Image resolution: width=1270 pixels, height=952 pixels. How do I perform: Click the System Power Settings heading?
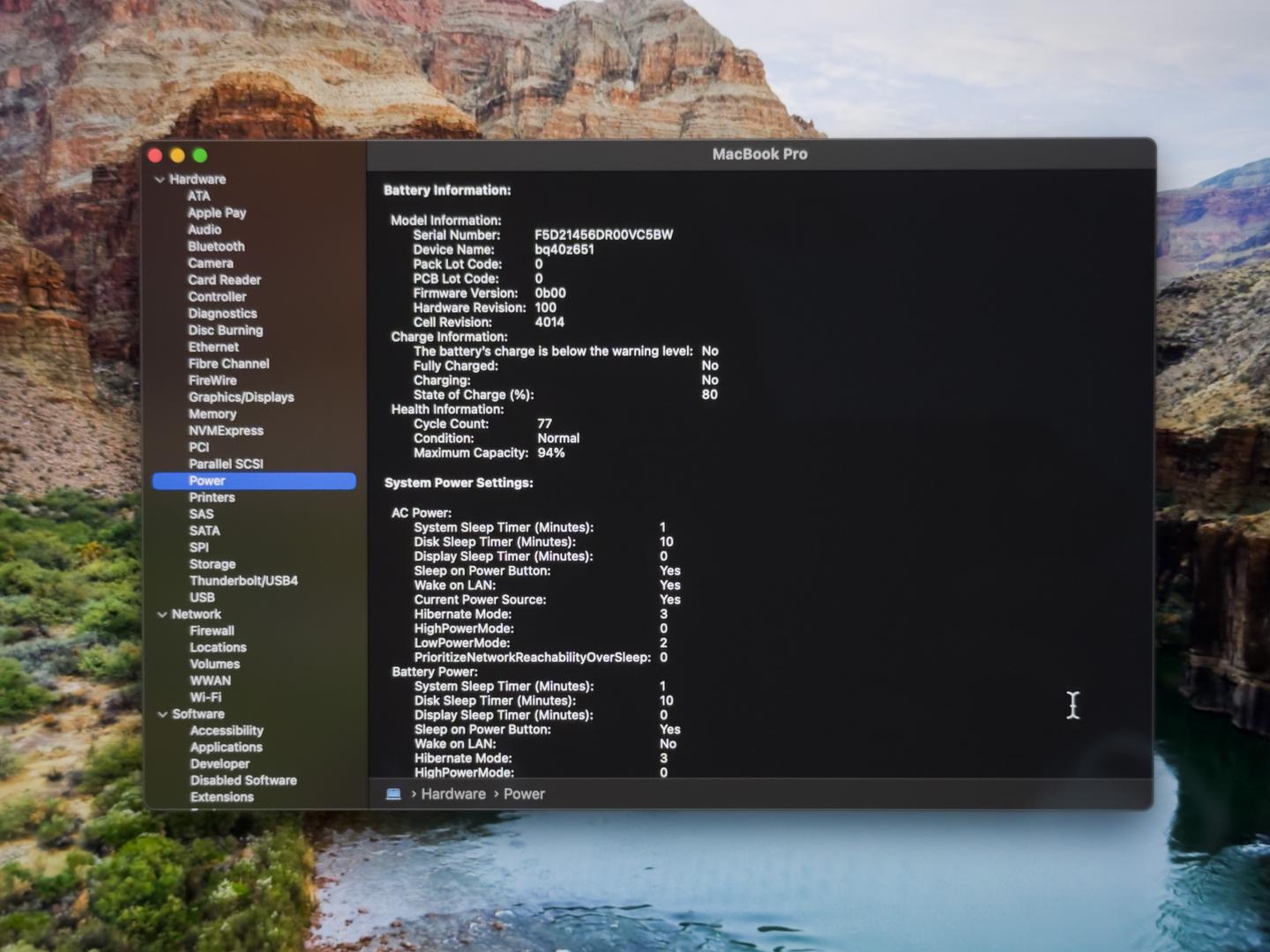pos(459,484)
